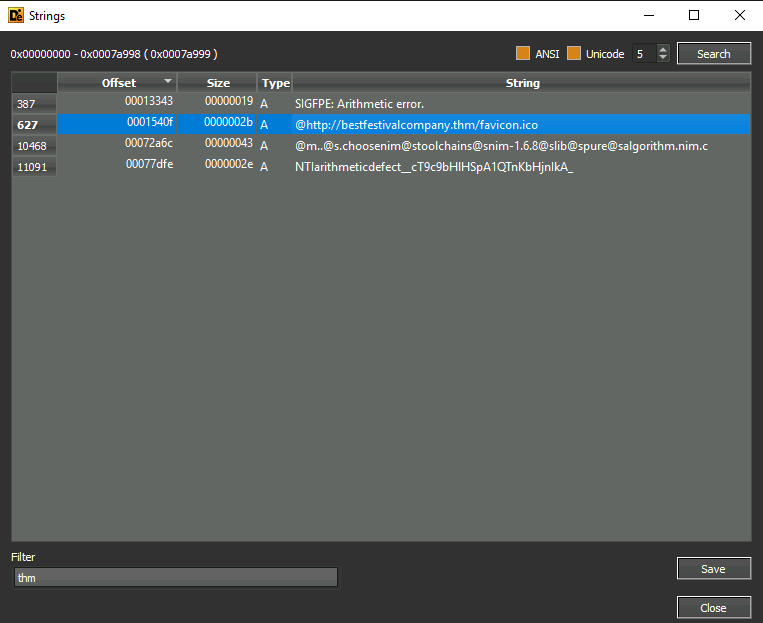Click row number 387 header
The width and height of the screenshot is (763, 623).
click(x=34, y=104)
